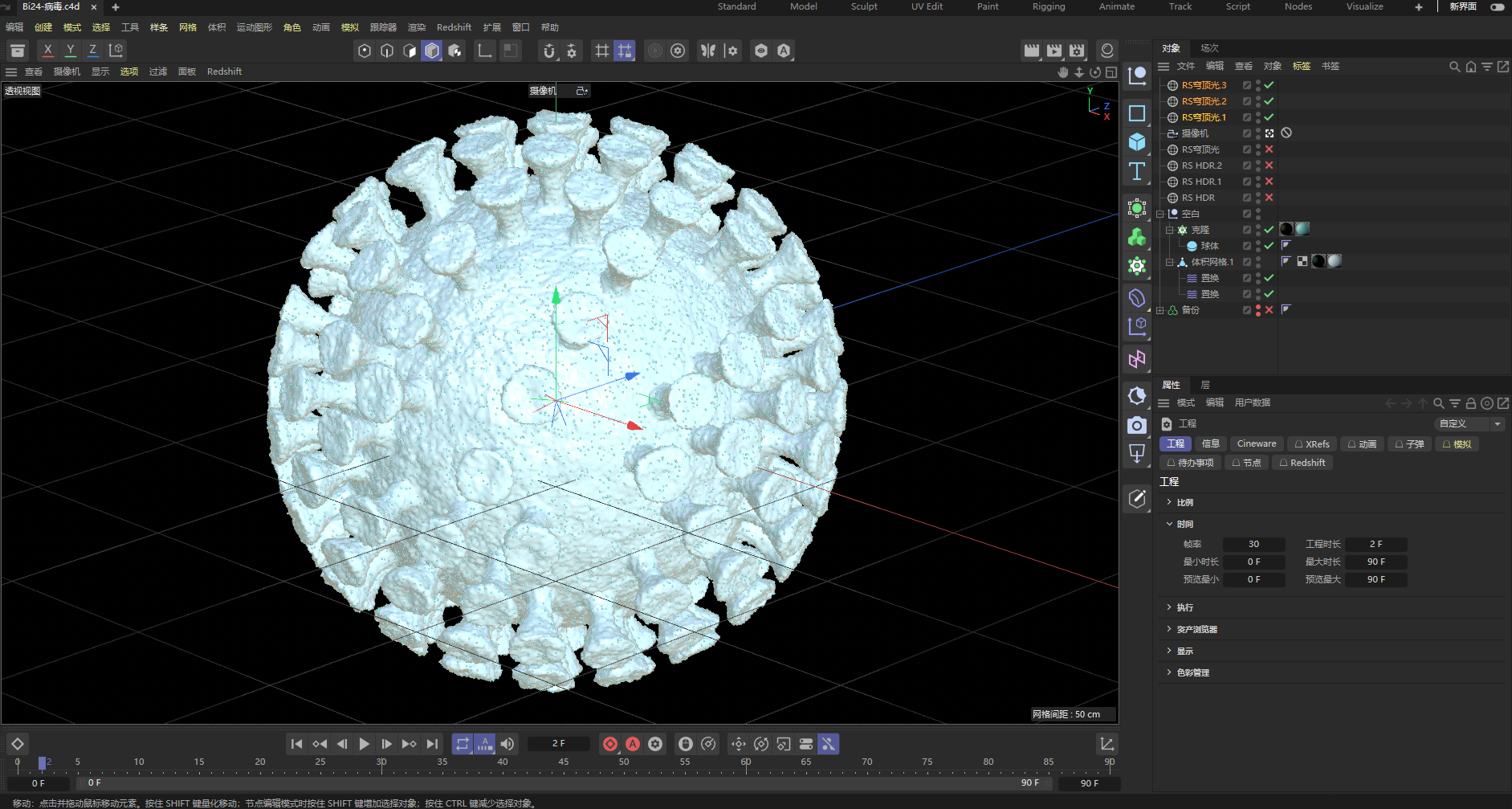Toggle green check on RS穹顶光.2

1269,101
